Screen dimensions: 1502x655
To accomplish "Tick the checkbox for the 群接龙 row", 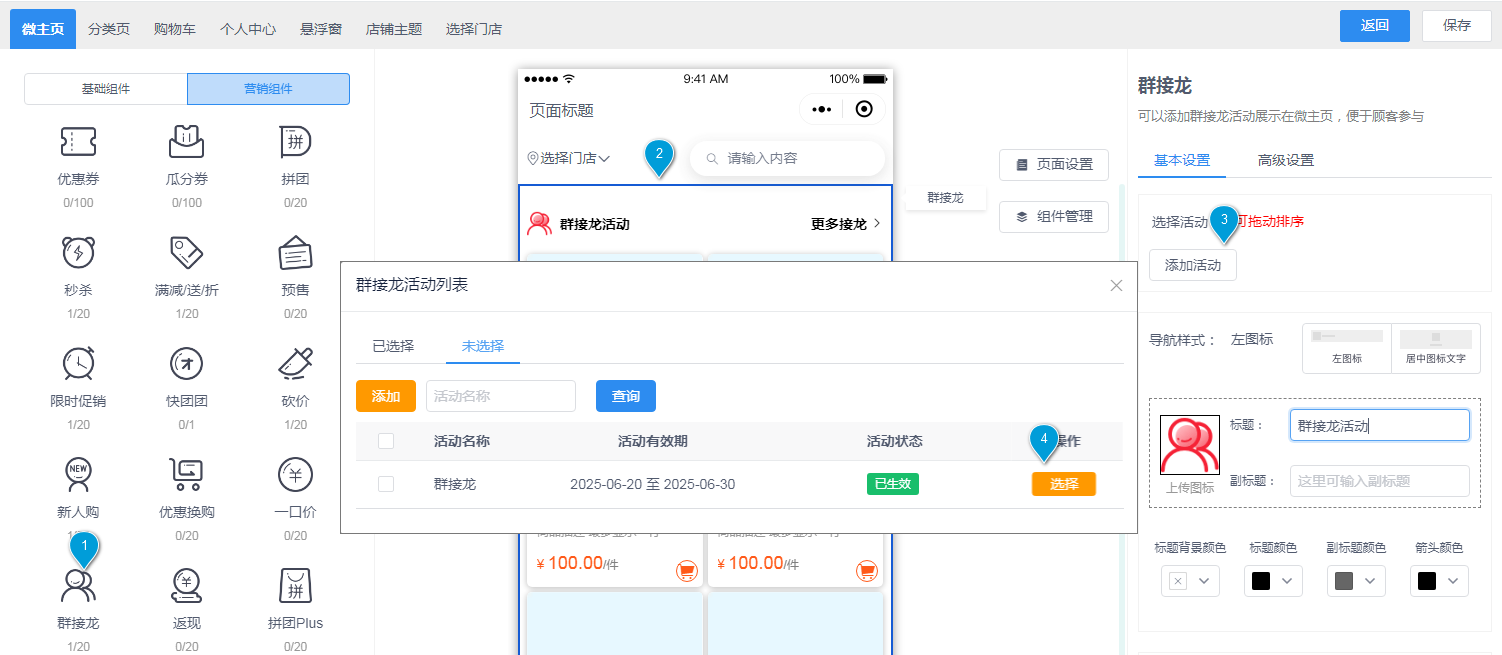I will point(386,484).
